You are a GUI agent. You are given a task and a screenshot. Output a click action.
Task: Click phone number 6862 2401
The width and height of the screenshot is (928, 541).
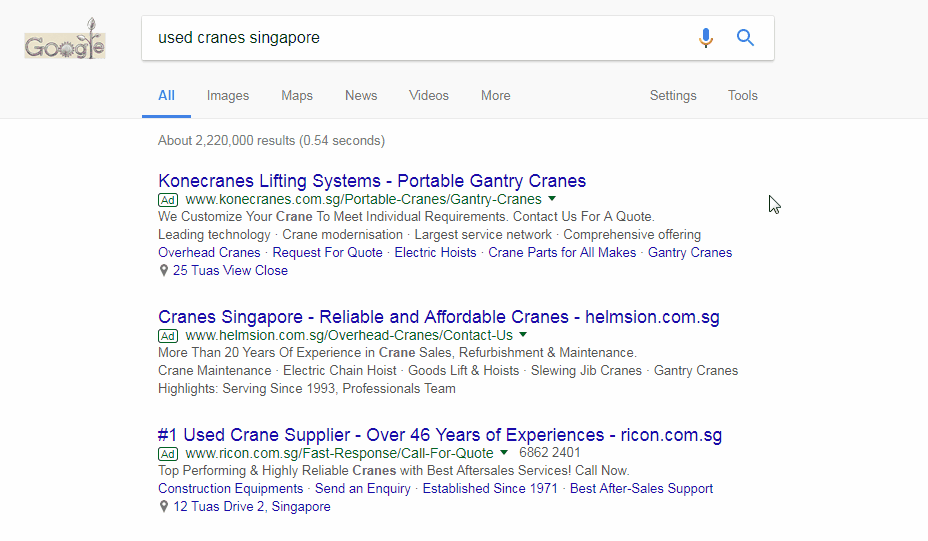coord(549,453)
